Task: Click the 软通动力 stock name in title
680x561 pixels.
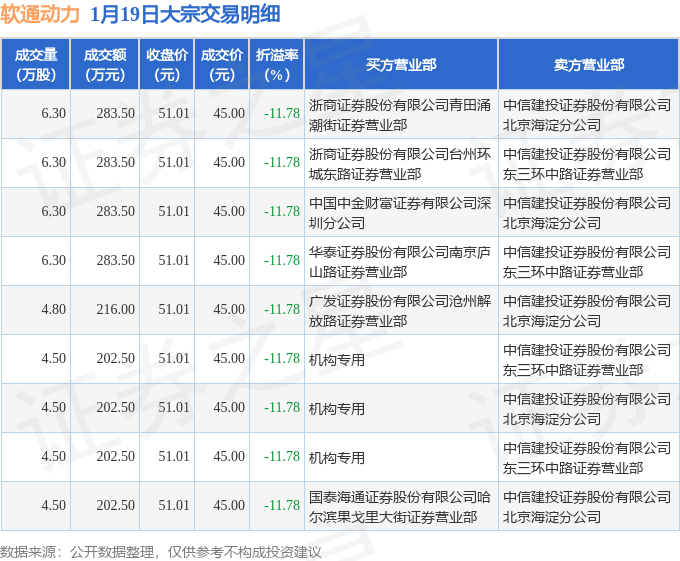Action: [x=40, y=14]
